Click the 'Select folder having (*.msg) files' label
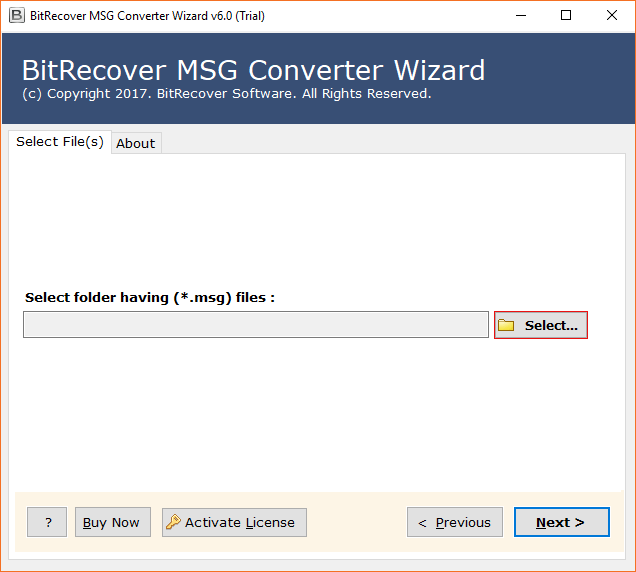The height and width of the screenshot is (572, 636). (x=149, y=297)
